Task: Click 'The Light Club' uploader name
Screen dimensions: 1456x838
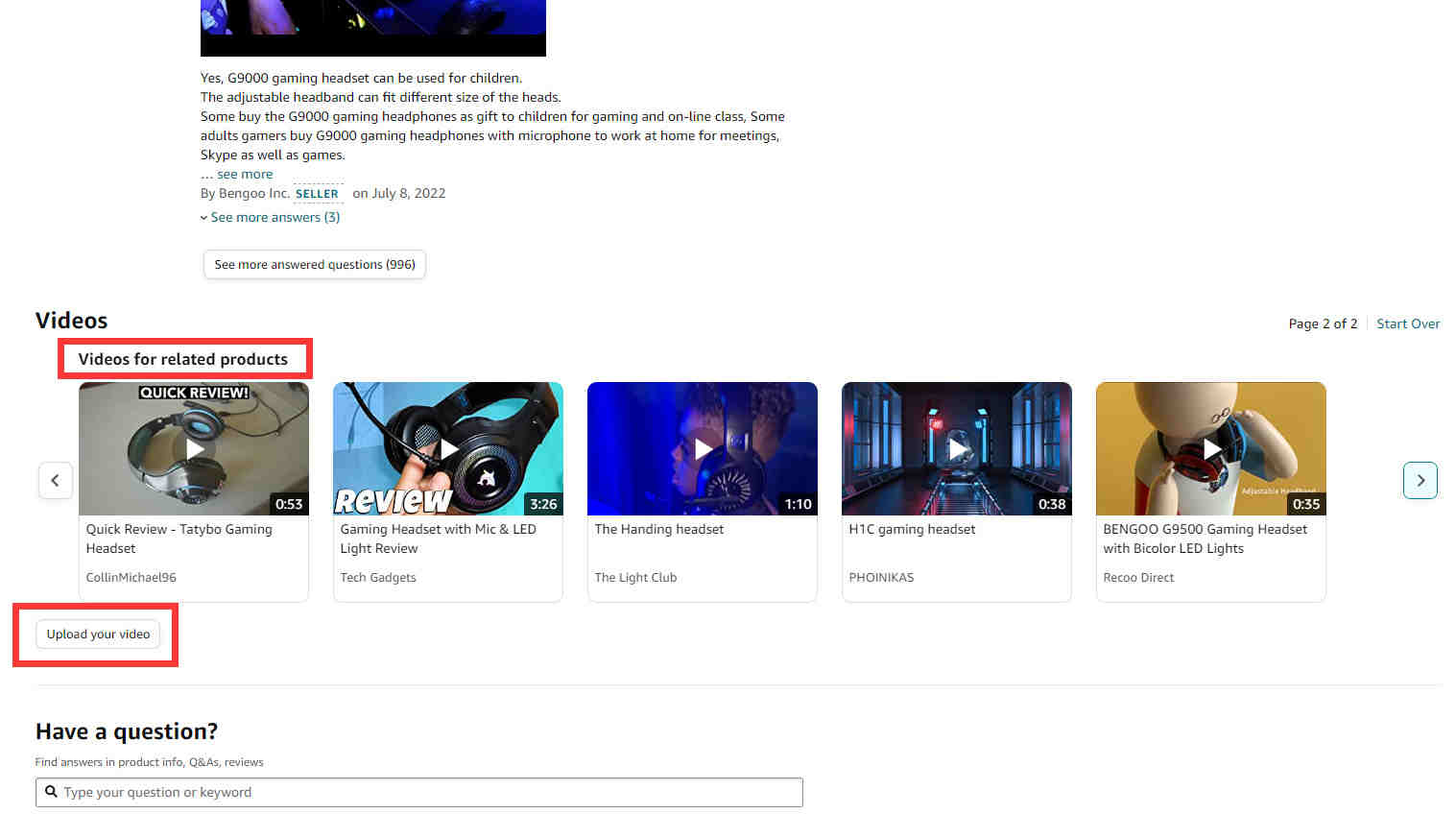Action: point(635,577)
